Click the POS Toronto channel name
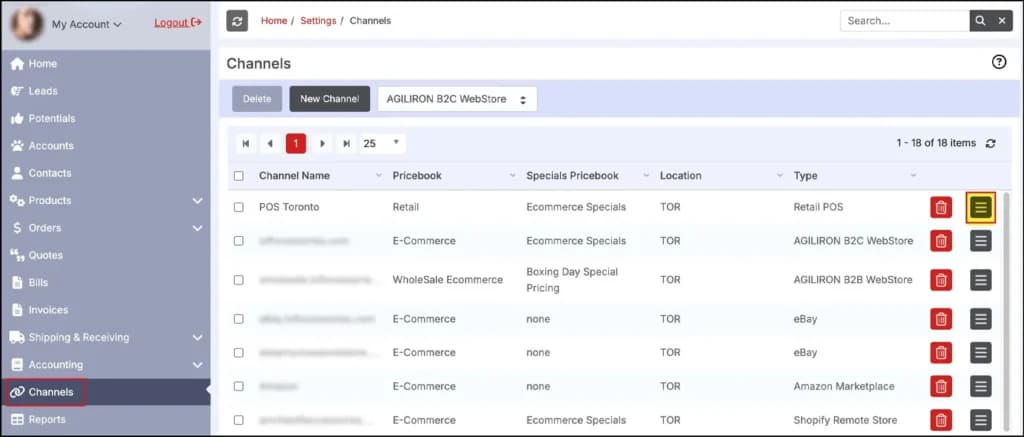Viewport: 1024px width, 437px height. tap(289, 207)
